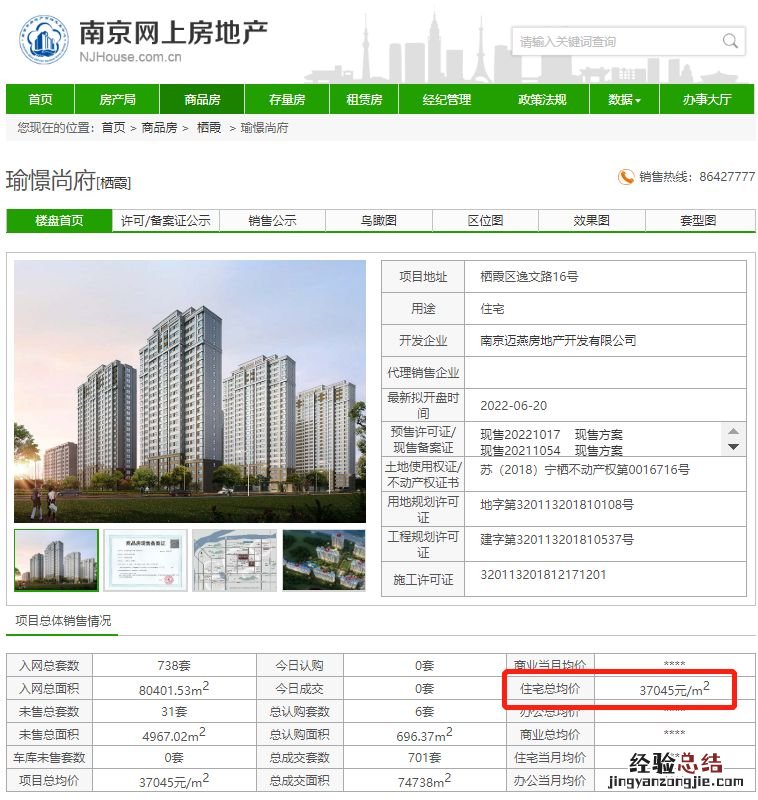Click the 31套 unsold units value
This screenshot has height=800, width=758.
click(x=174, y=711)
